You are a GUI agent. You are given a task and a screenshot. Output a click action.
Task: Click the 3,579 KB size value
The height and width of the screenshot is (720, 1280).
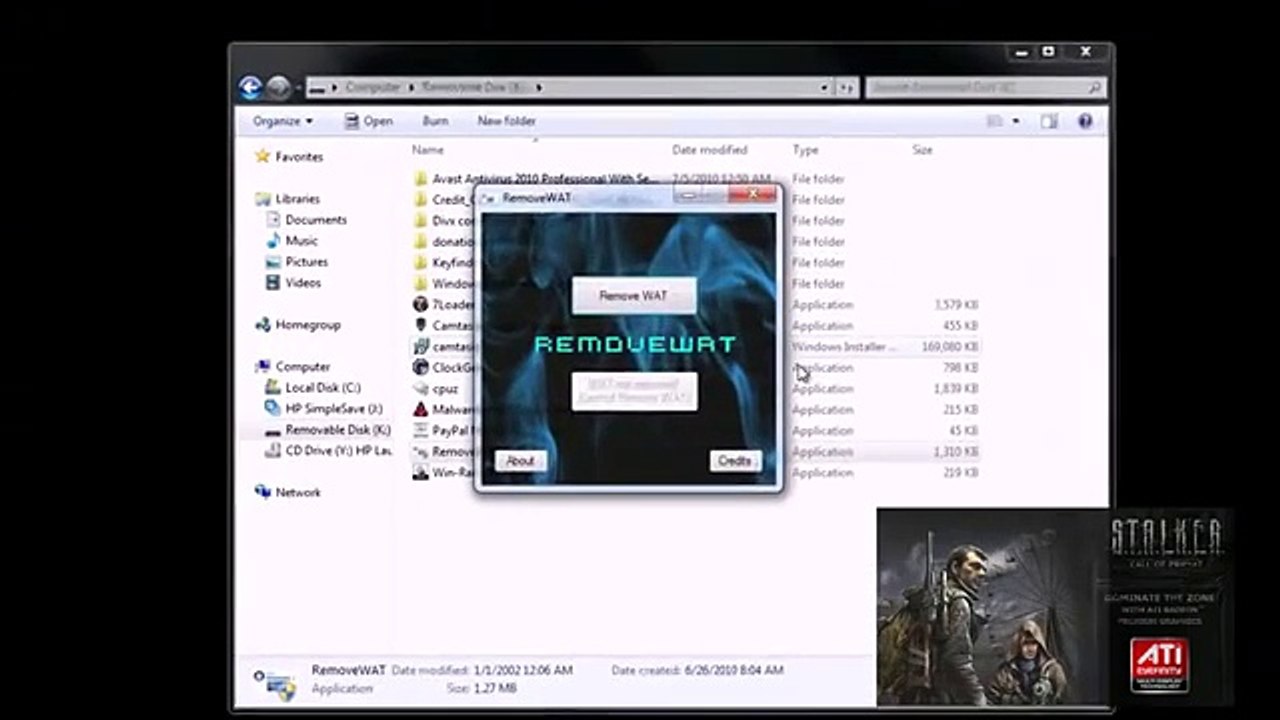click(957, 305)
